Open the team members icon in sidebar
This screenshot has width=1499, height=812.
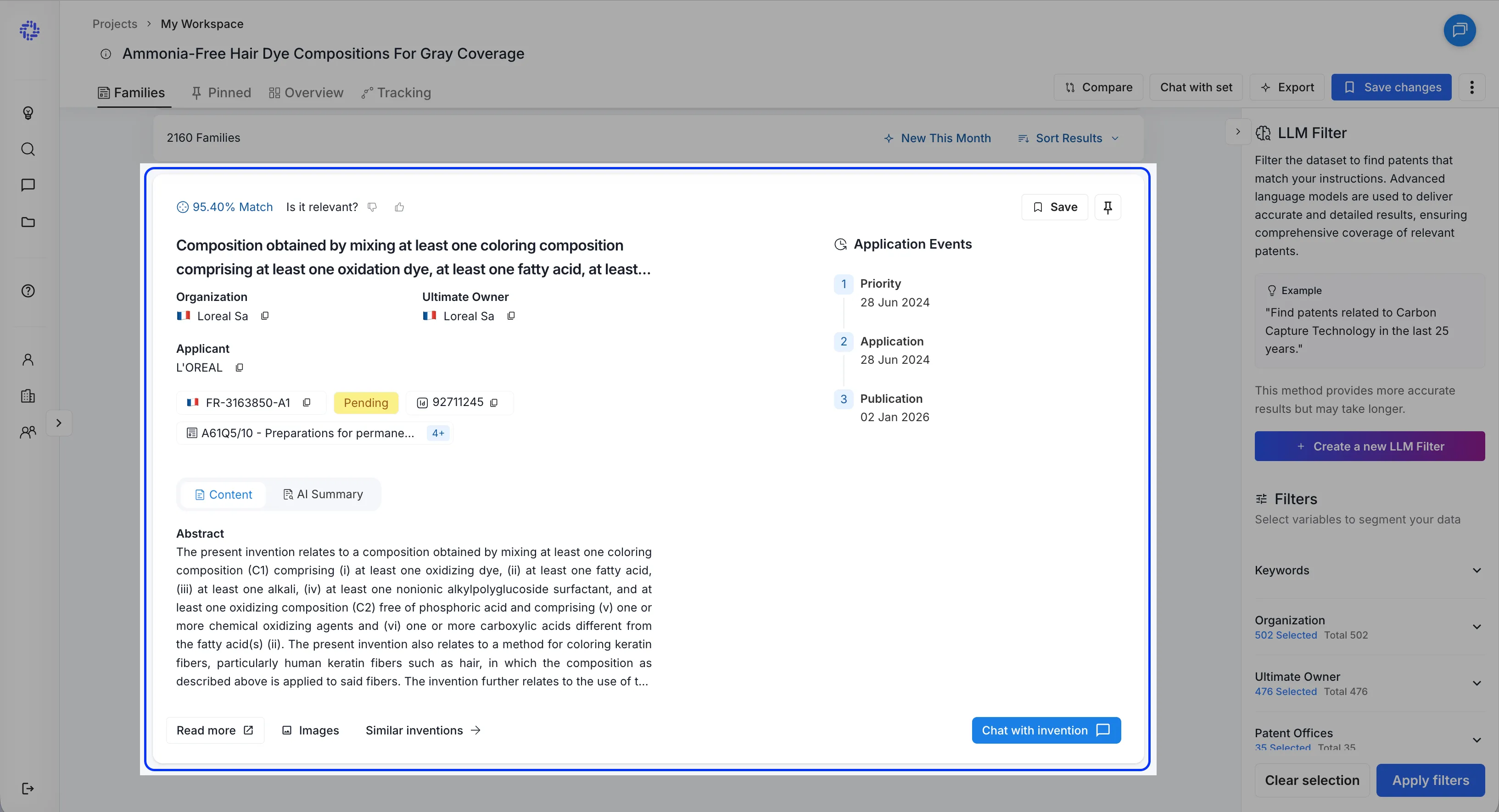(28, 432)
